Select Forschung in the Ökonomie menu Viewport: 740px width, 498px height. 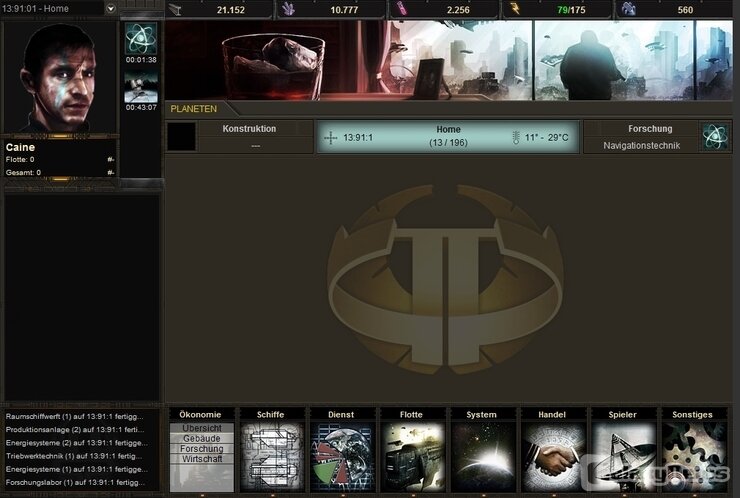(x=202, y=449)
